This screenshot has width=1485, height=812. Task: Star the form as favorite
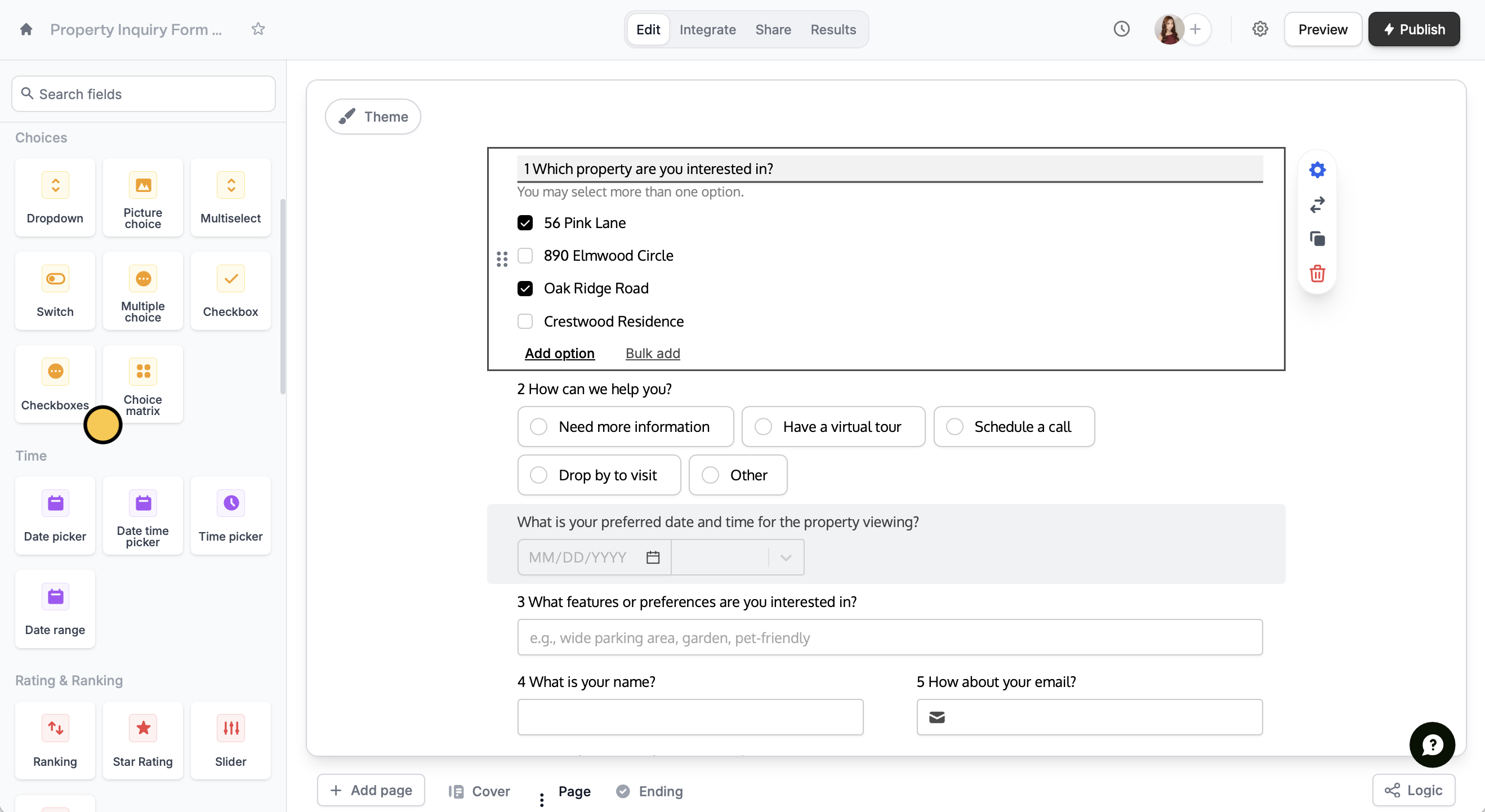(x=258, y=29)
